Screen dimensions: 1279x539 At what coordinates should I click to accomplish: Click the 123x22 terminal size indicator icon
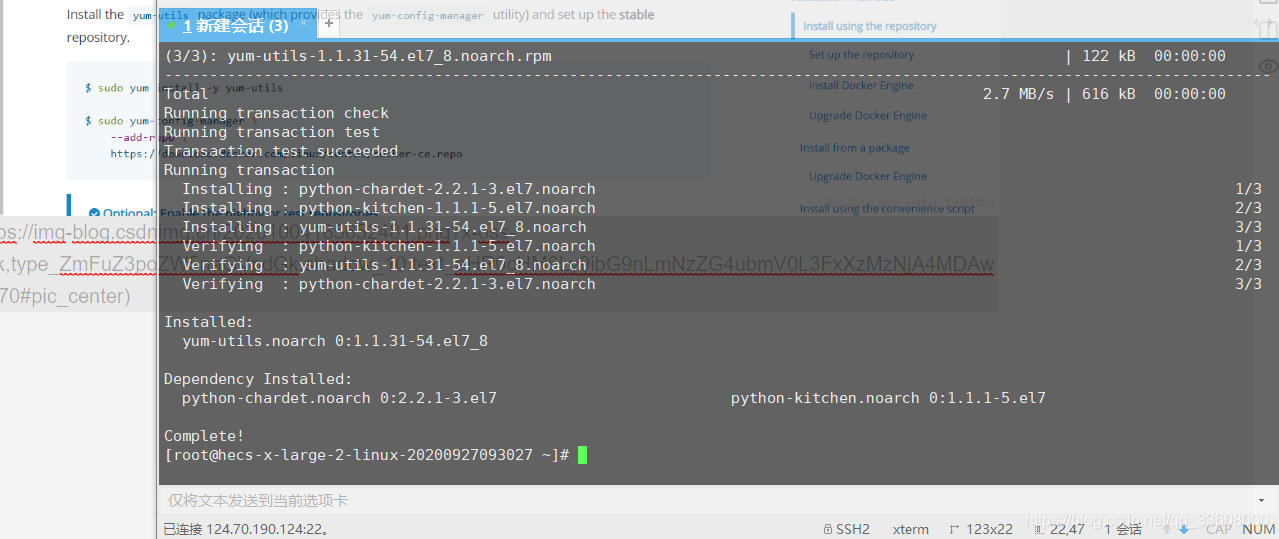pos(954,529)
